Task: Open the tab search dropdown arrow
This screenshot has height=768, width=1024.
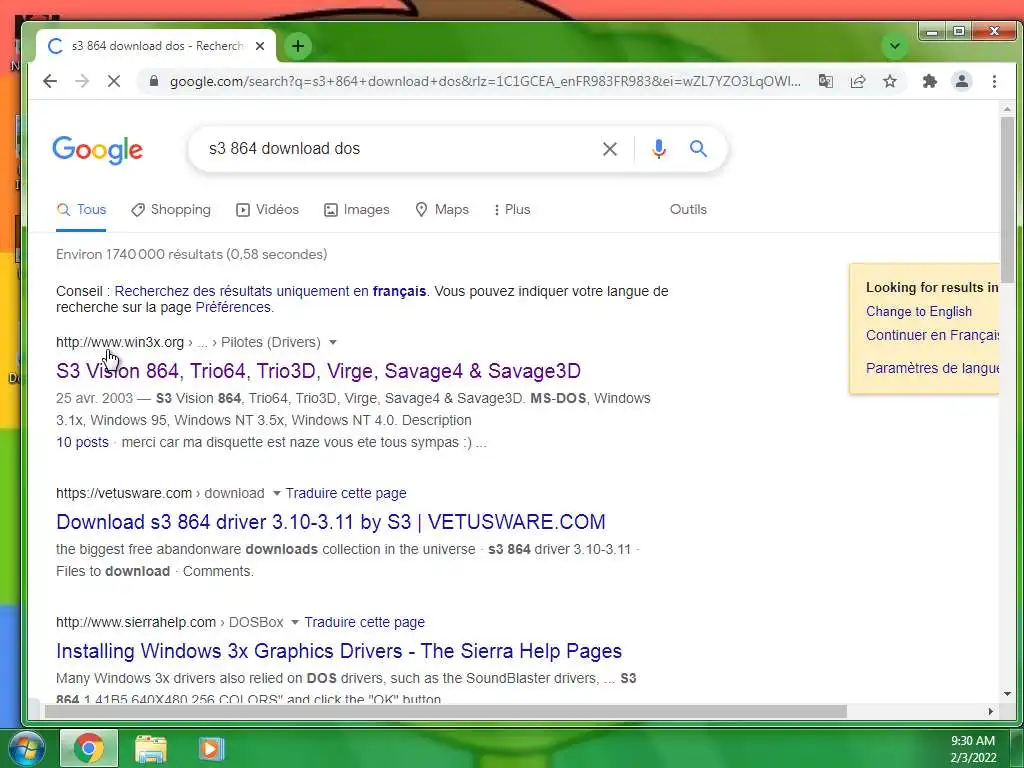Action: point(895,46)
